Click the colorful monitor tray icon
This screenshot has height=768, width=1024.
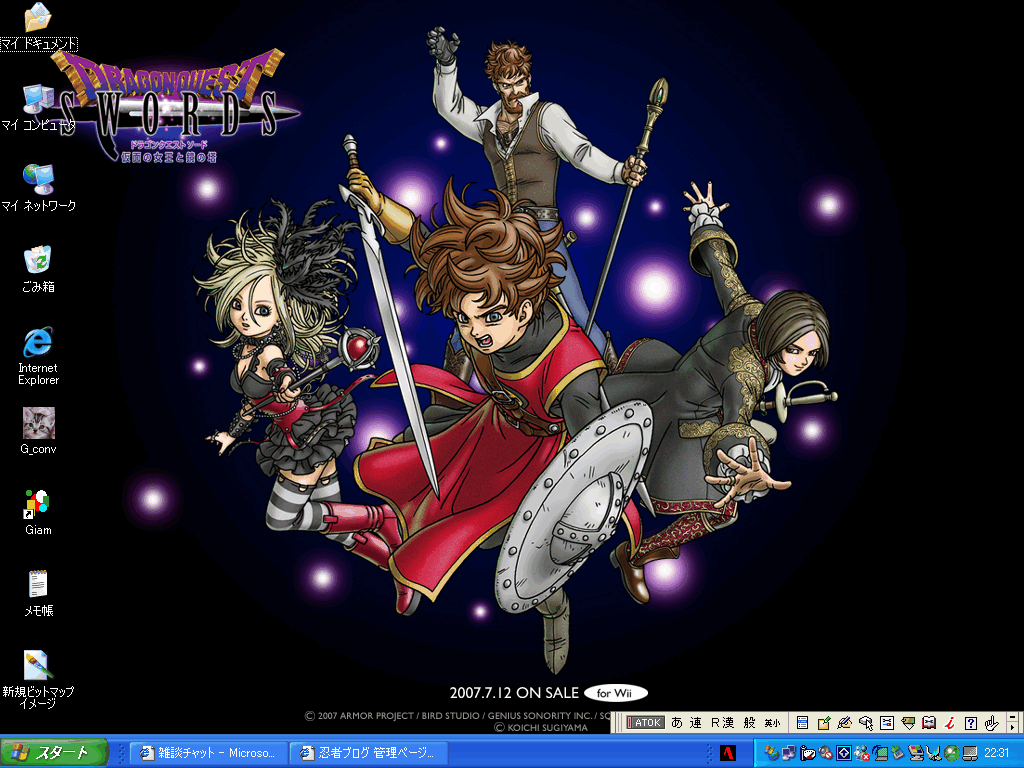click(x=916, y=754)
